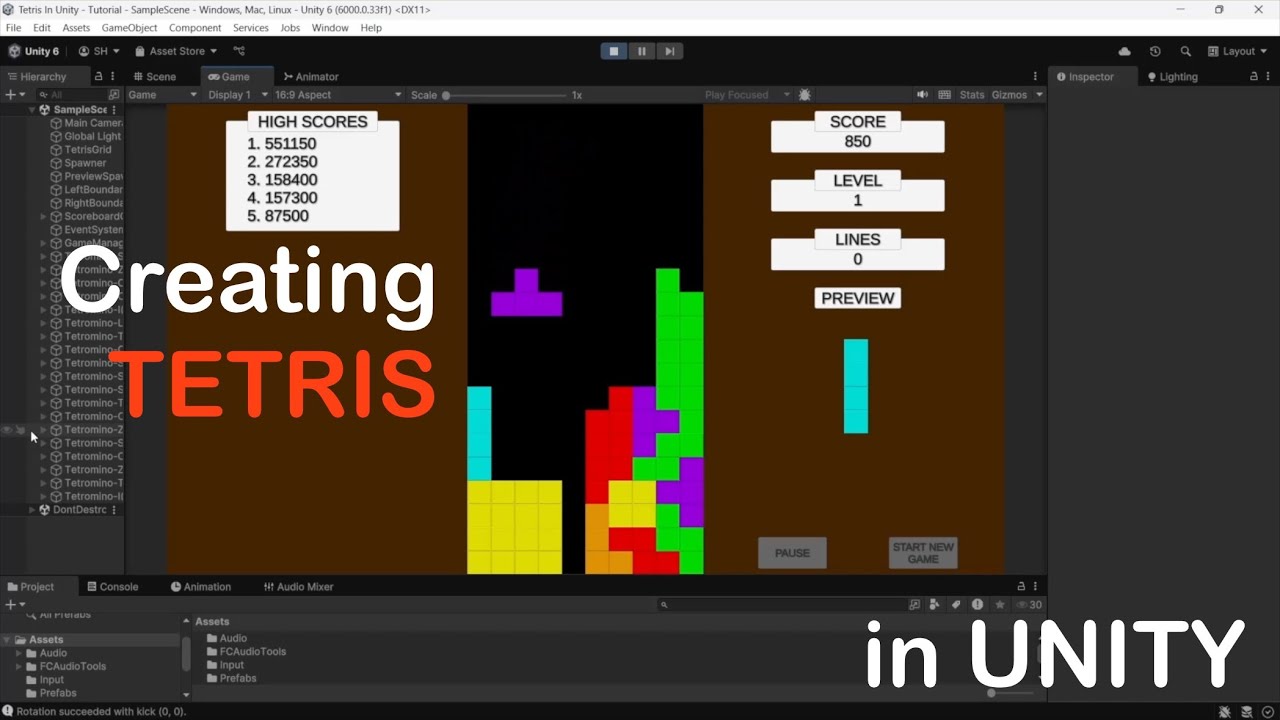This screenshot has width=1280, height=720.
Task: Click the Hierarchy search field
Action: tap(72, 95)
